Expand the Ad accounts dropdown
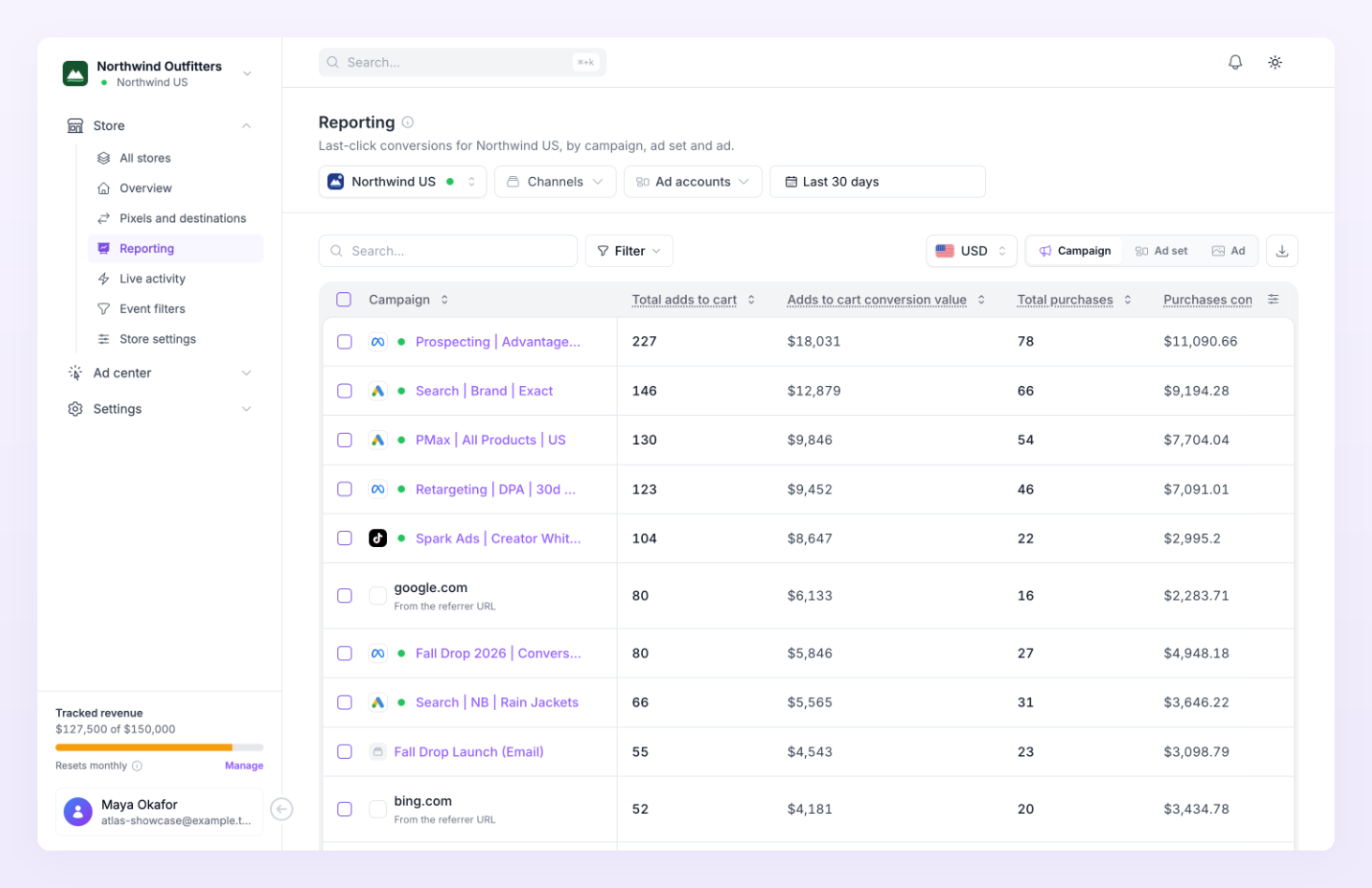 coord(693,182)
